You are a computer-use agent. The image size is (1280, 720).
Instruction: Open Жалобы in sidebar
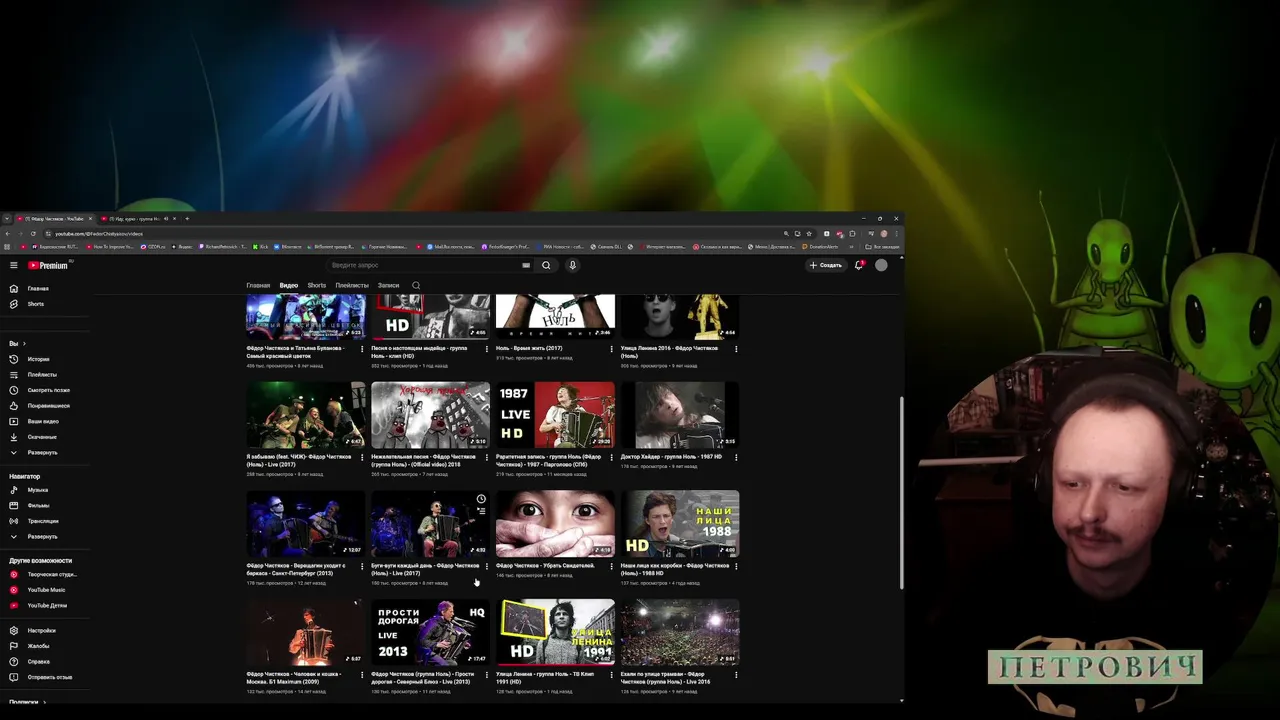coord(38,646)
